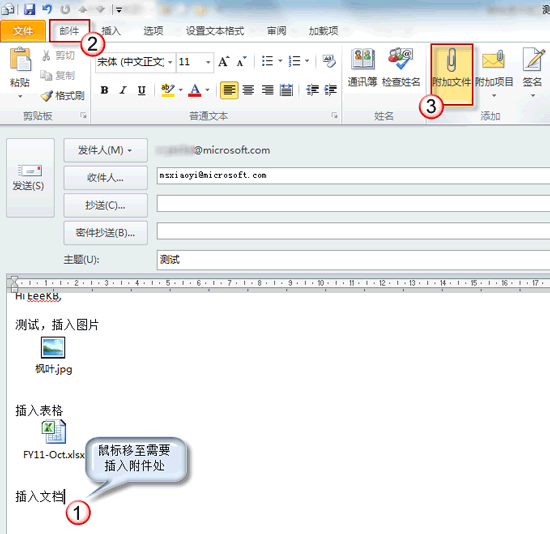Select align text right

pos(267,91)
